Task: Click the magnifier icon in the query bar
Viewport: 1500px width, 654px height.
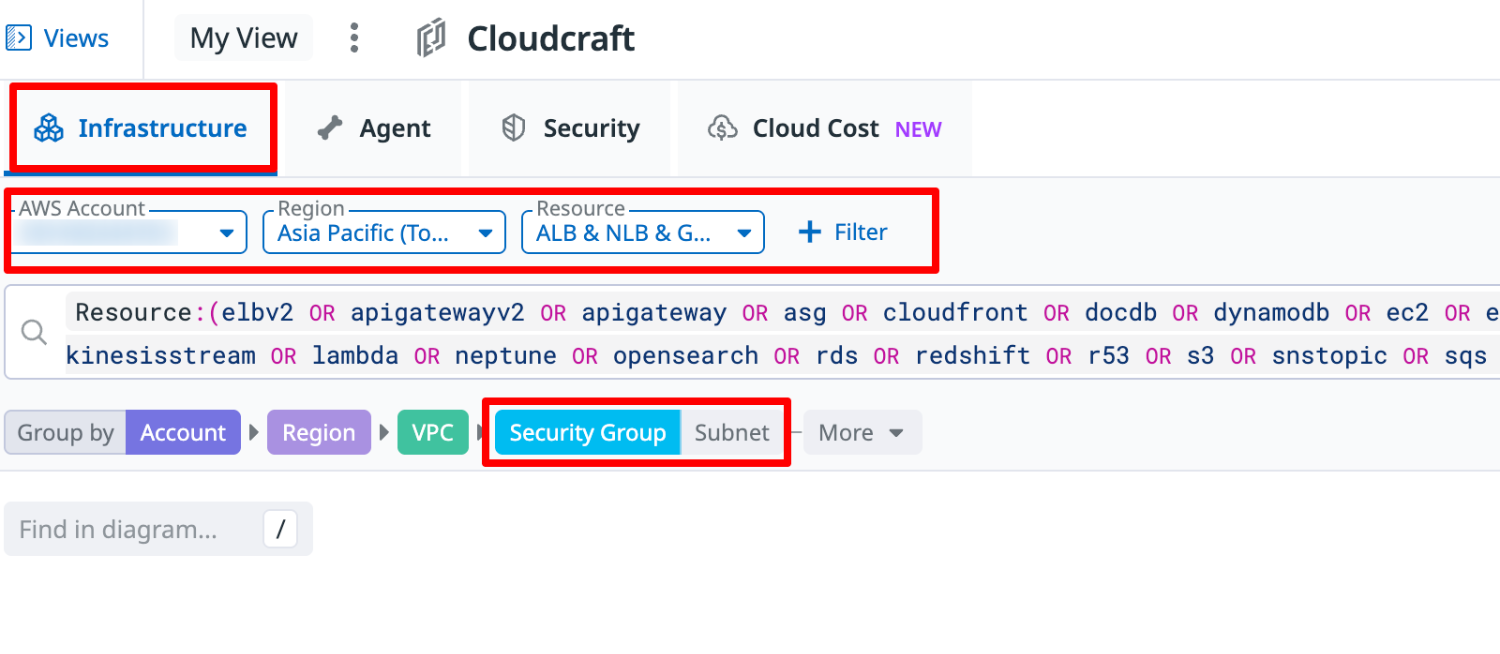Action: click(x=34, y=333)
